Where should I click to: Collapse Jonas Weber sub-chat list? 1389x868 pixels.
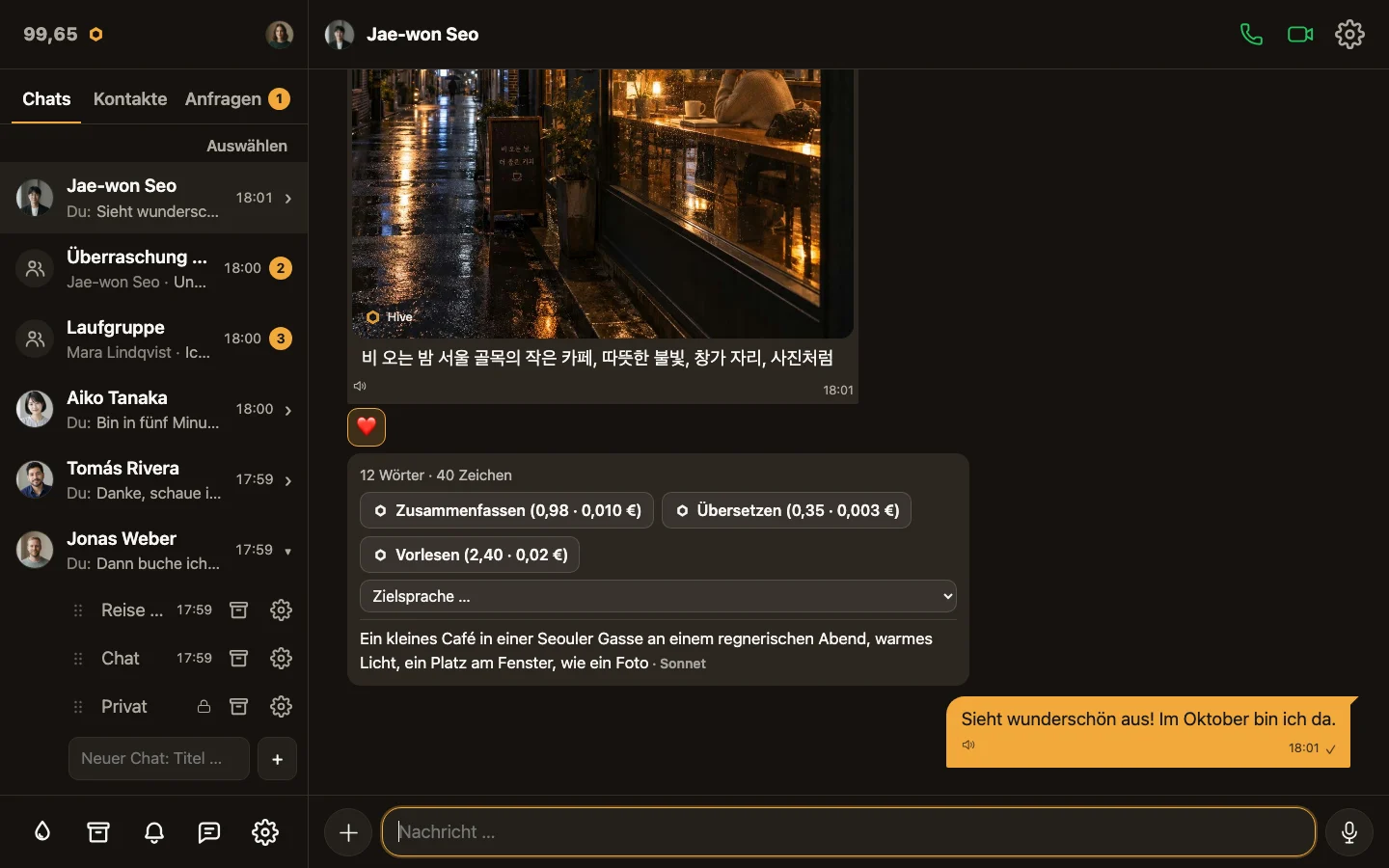click(x=288, y=551)
